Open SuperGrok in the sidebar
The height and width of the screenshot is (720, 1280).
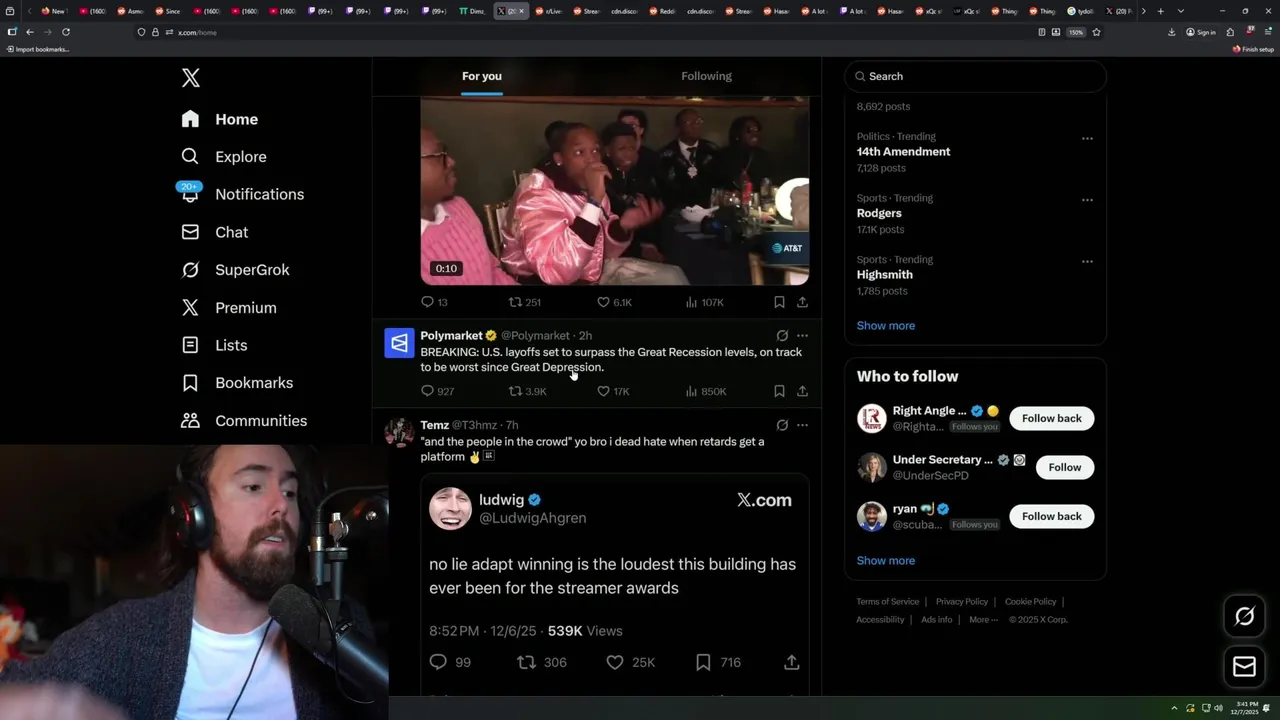[235, 270]
